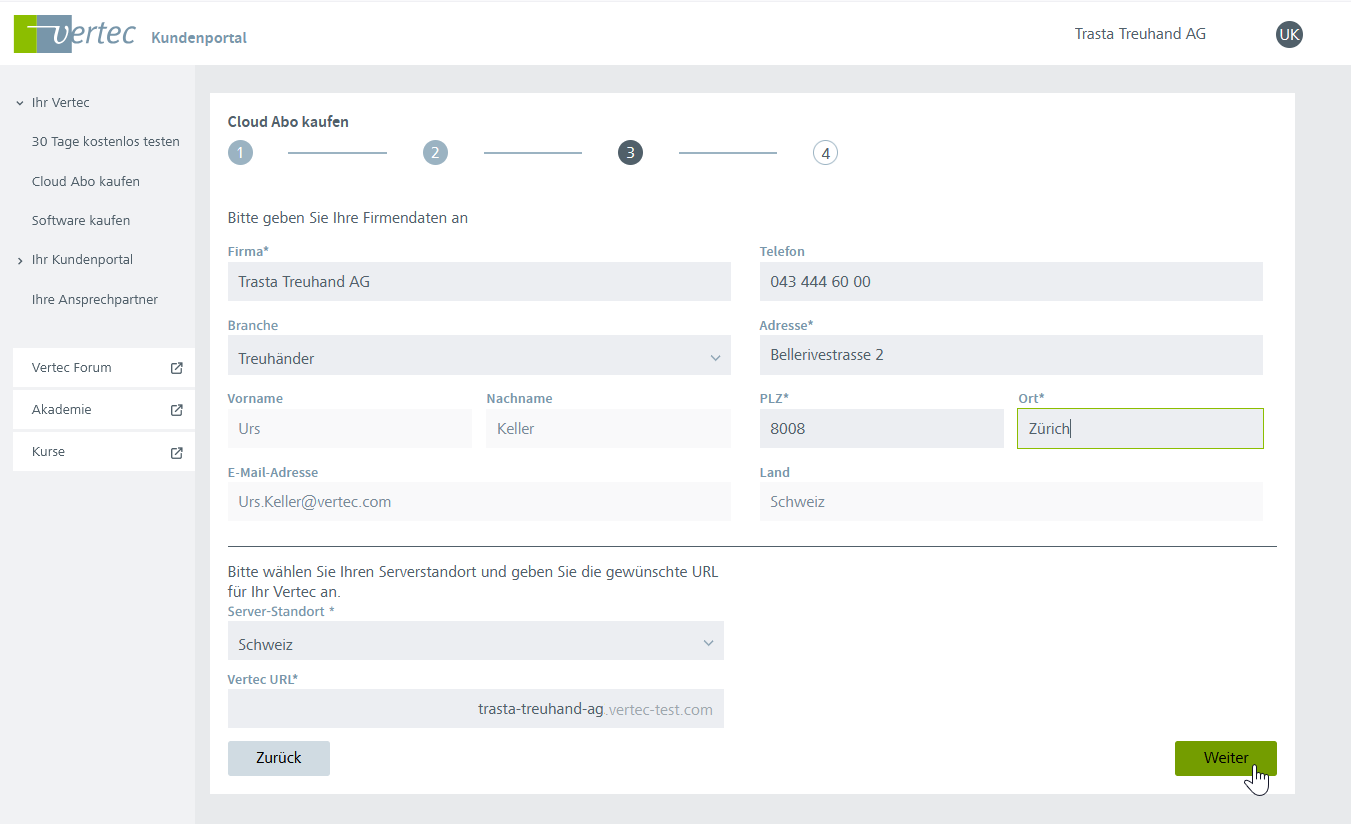Open the UK user avatar menu
This screenshot has height=824, width=1351.
click(1289, 35)
